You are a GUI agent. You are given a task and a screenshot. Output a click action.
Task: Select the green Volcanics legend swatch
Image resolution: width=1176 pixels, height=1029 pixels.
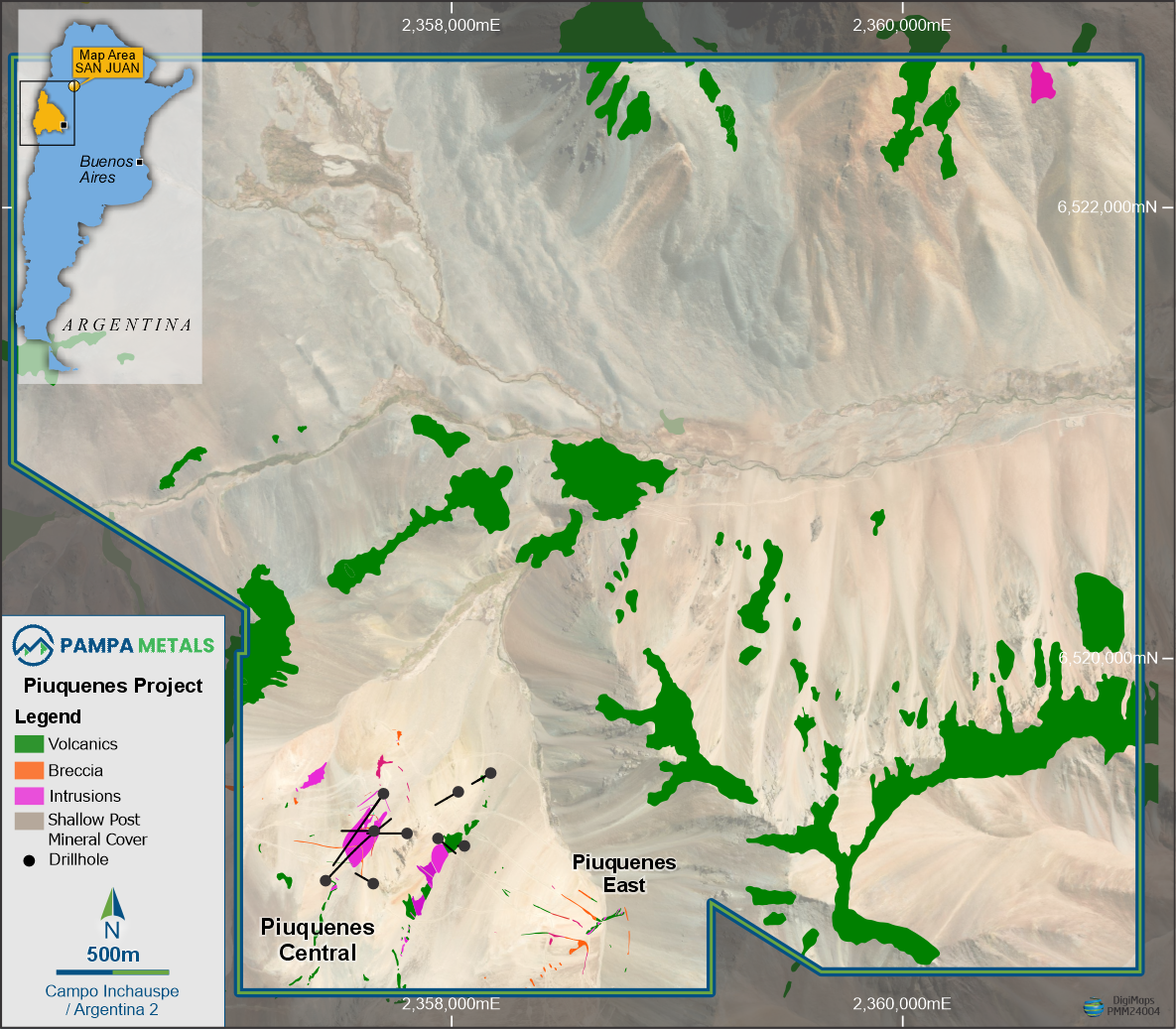click(x=29, y=744)
